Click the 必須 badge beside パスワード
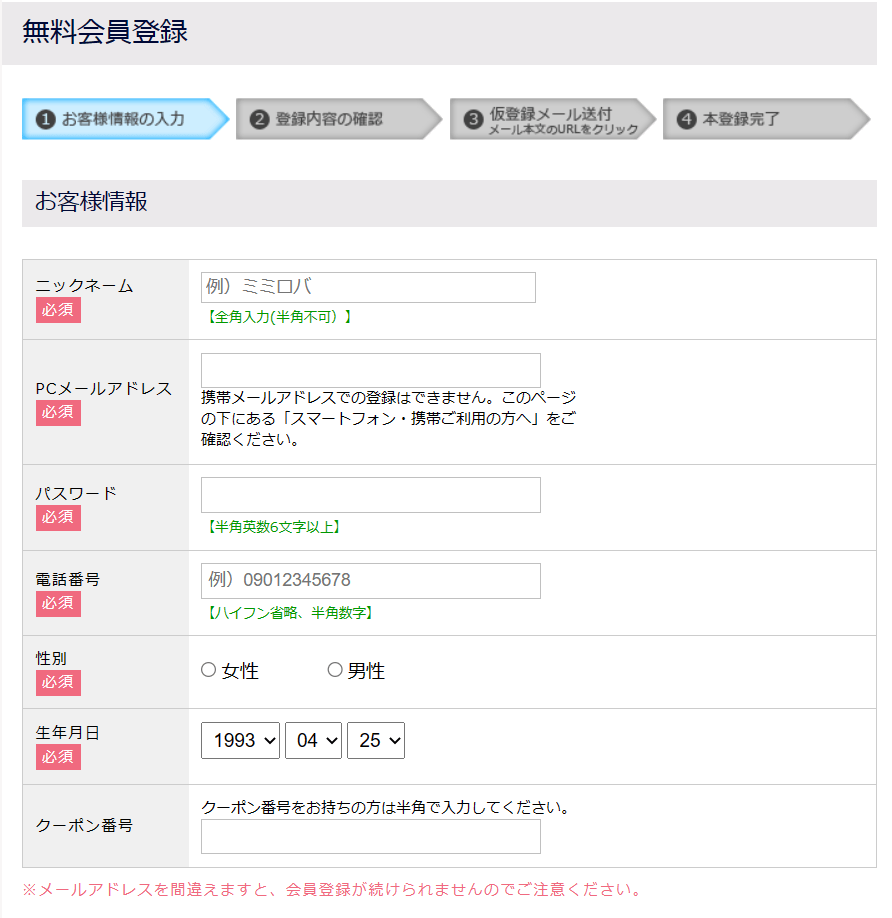This screenshot has height=918, width=892. (57, 517)
